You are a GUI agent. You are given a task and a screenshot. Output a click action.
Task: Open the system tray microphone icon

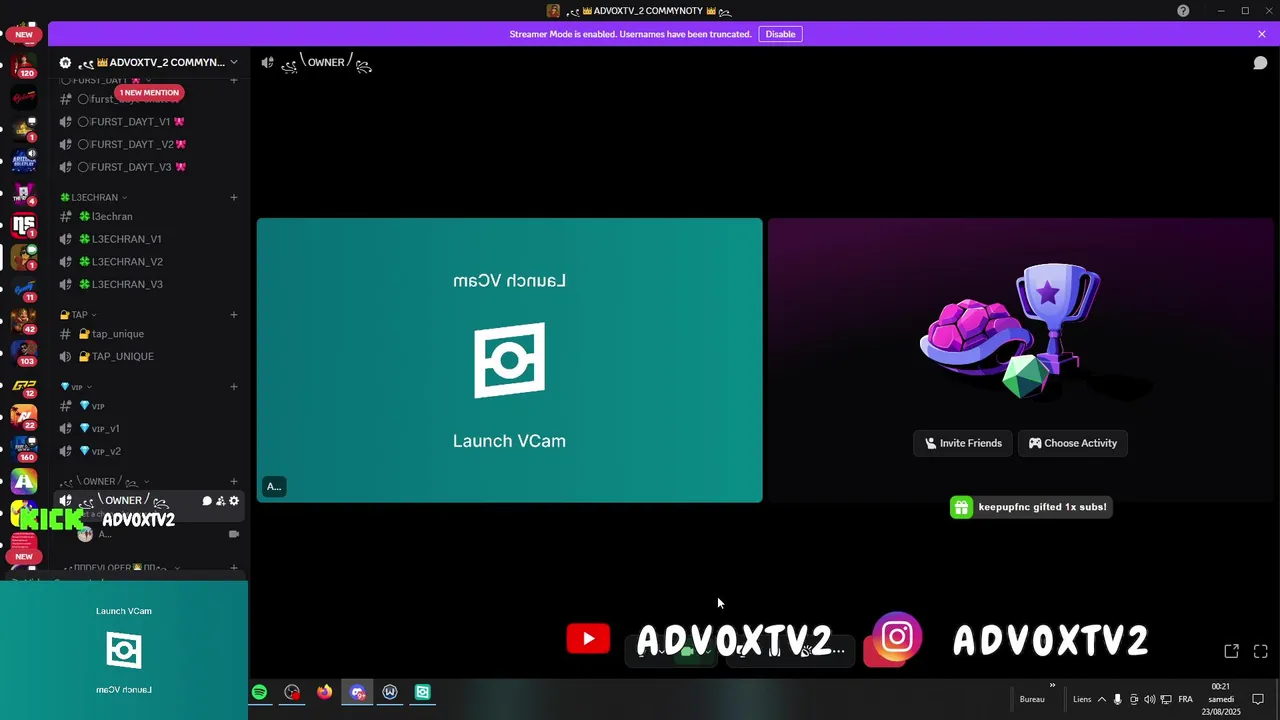pos(1118,699)
